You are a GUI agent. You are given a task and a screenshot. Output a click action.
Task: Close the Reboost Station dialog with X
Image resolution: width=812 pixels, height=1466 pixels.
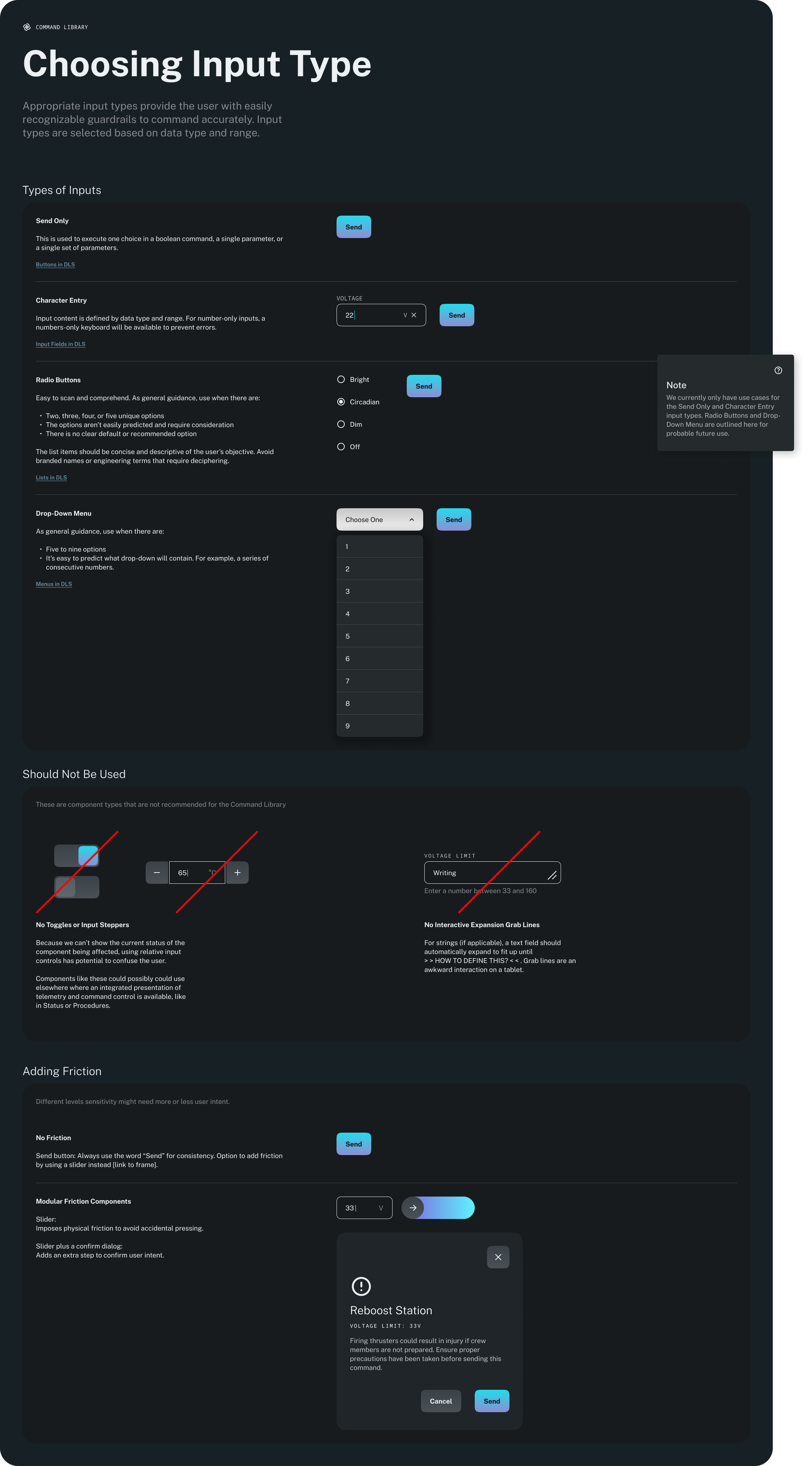pyautogui.click(x=498, y=1257)
